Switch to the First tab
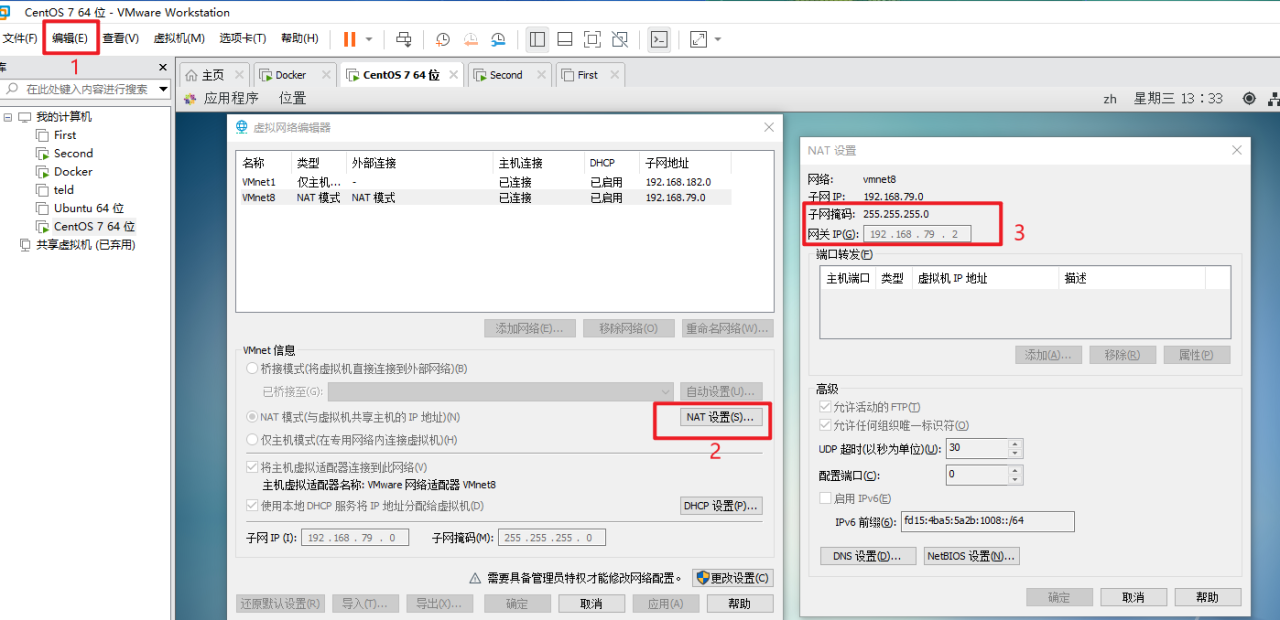Screen dimensions: 1280x620 [588, 75]
